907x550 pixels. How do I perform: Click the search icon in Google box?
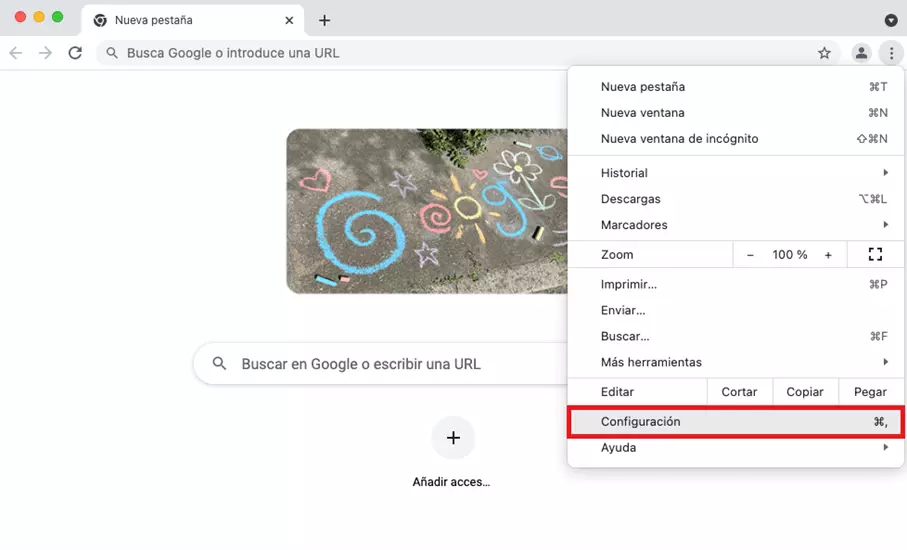[219, 363]
